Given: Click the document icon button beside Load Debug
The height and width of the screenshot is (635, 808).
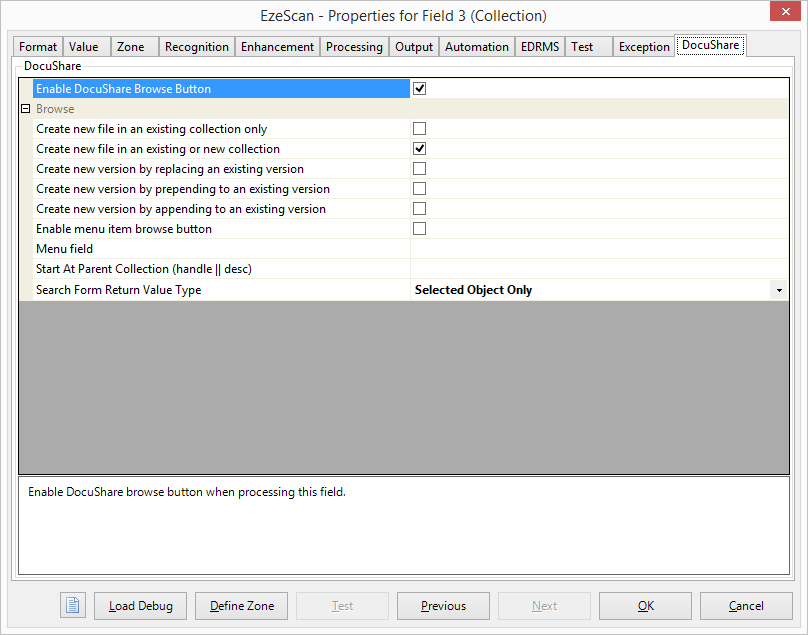Looking at the screenshot, I should [x=73, y=605].
